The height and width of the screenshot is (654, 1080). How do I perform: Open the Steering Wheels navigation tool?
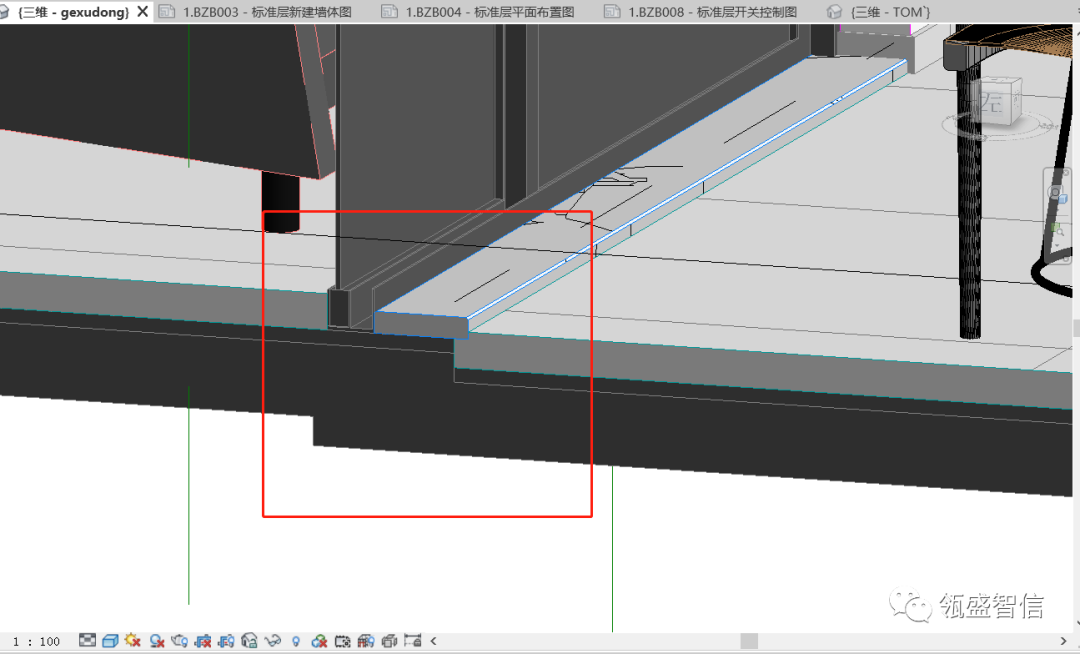(x=1057, y=192)
